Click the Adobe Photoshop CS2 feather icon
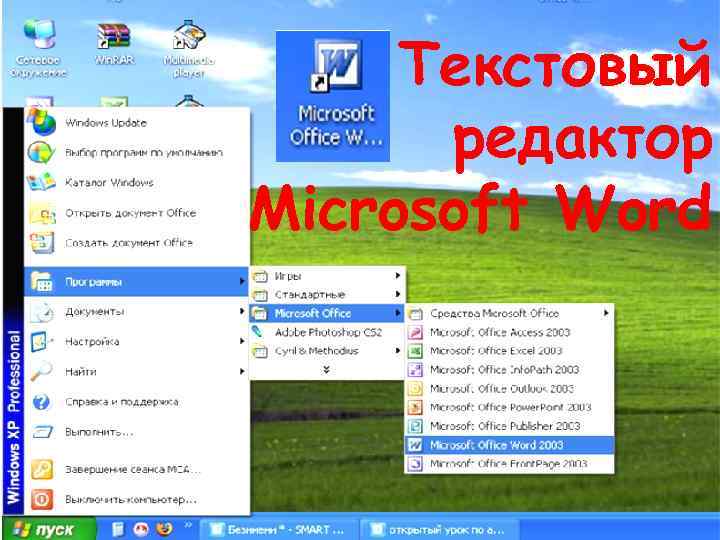720x540 pixels. pyautogui.click(x=258, y=332)
